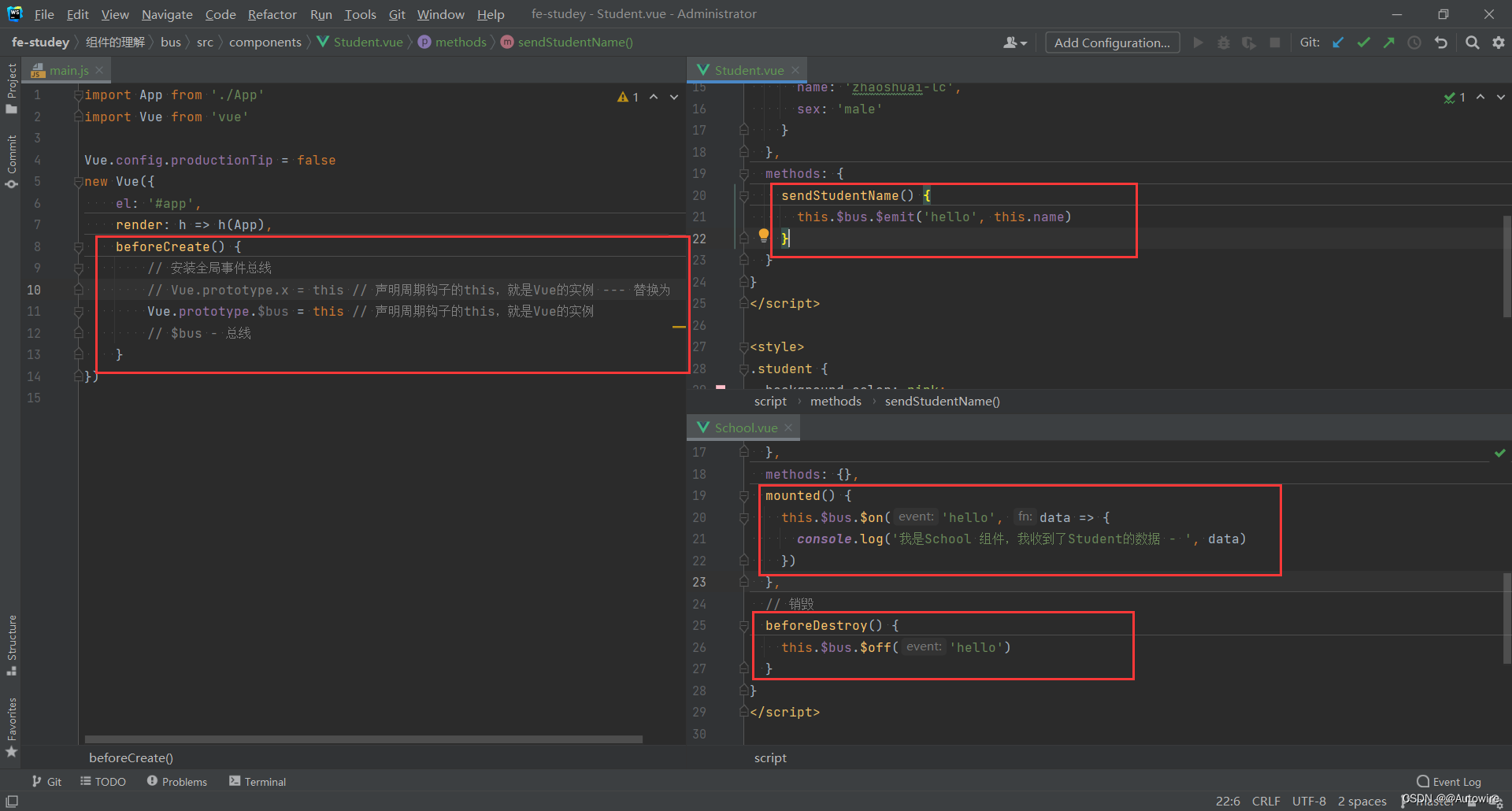Viewport: 1512px width, 811px height.
Task: Collapse the style tag fold in Student.vue
Action: pos(743,347)
